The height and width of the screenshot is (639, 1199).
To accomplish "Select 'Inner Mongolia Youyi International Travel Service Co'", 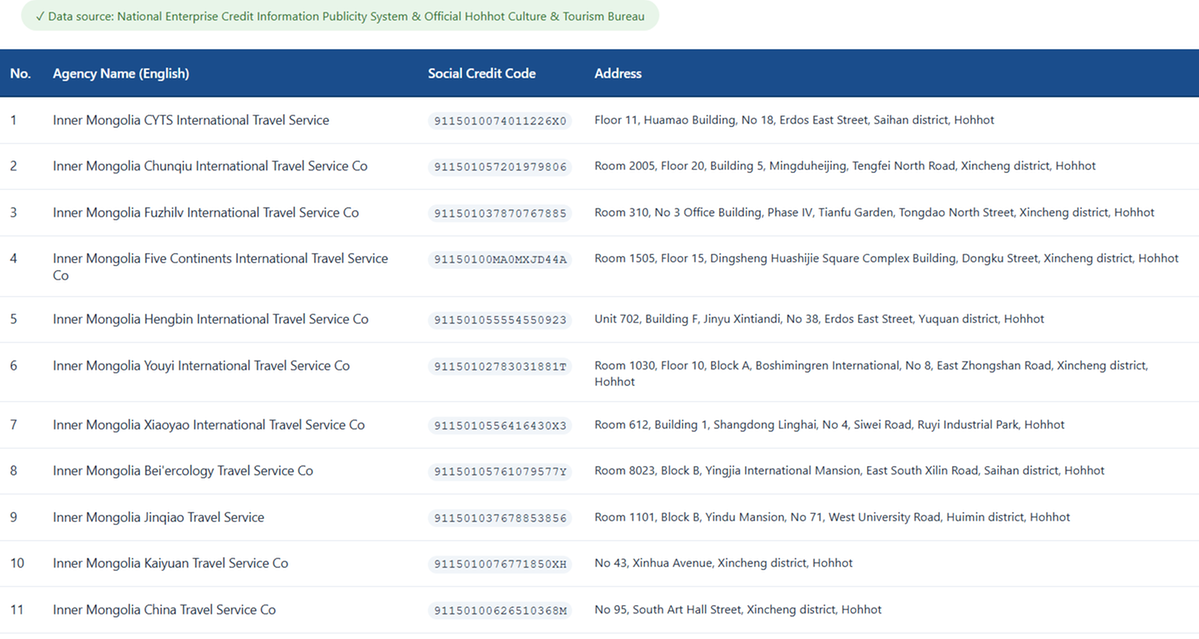I will tap(201, 365).
